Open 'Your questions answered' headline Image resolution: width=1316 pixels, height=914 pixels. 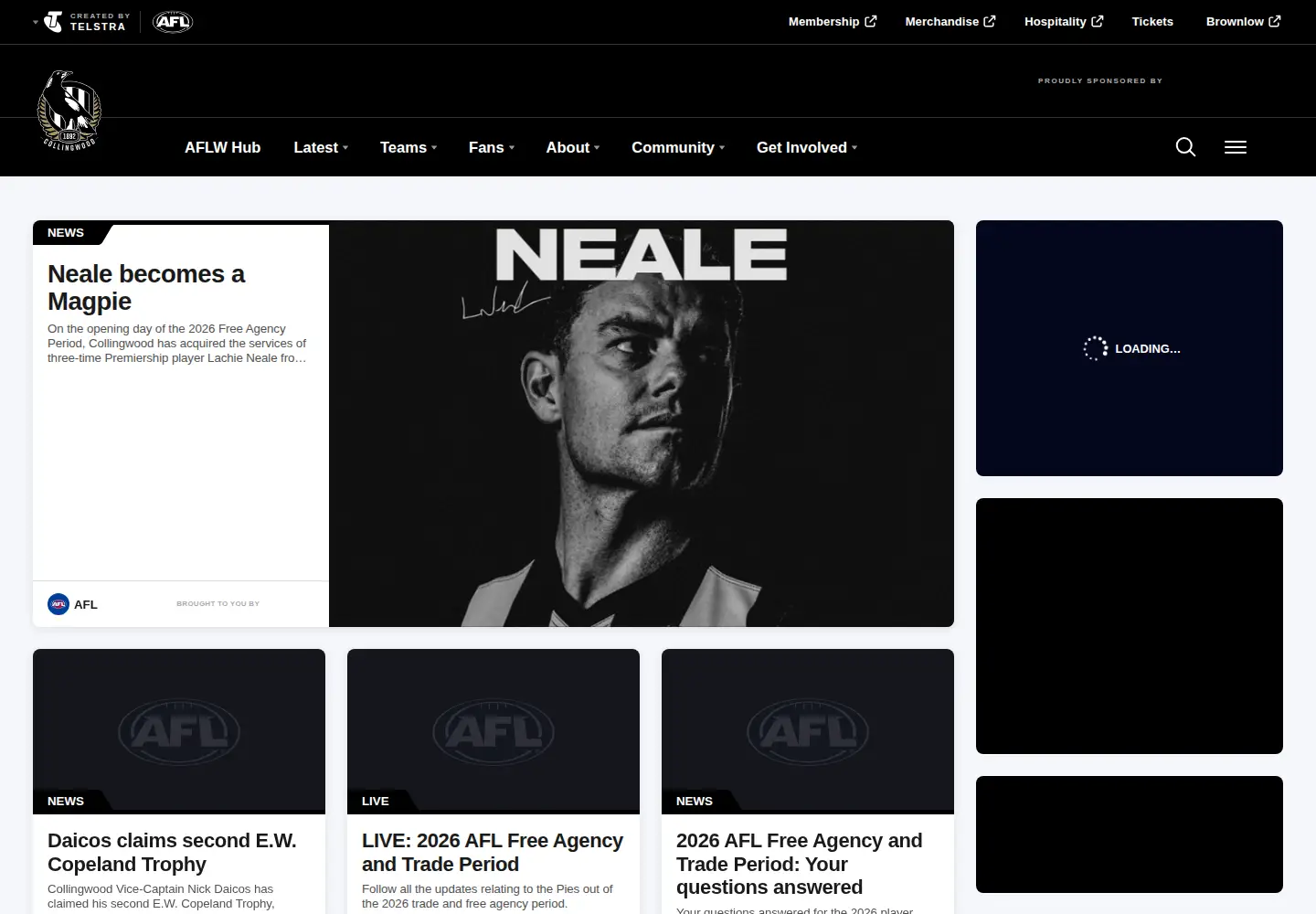[800, 864]
